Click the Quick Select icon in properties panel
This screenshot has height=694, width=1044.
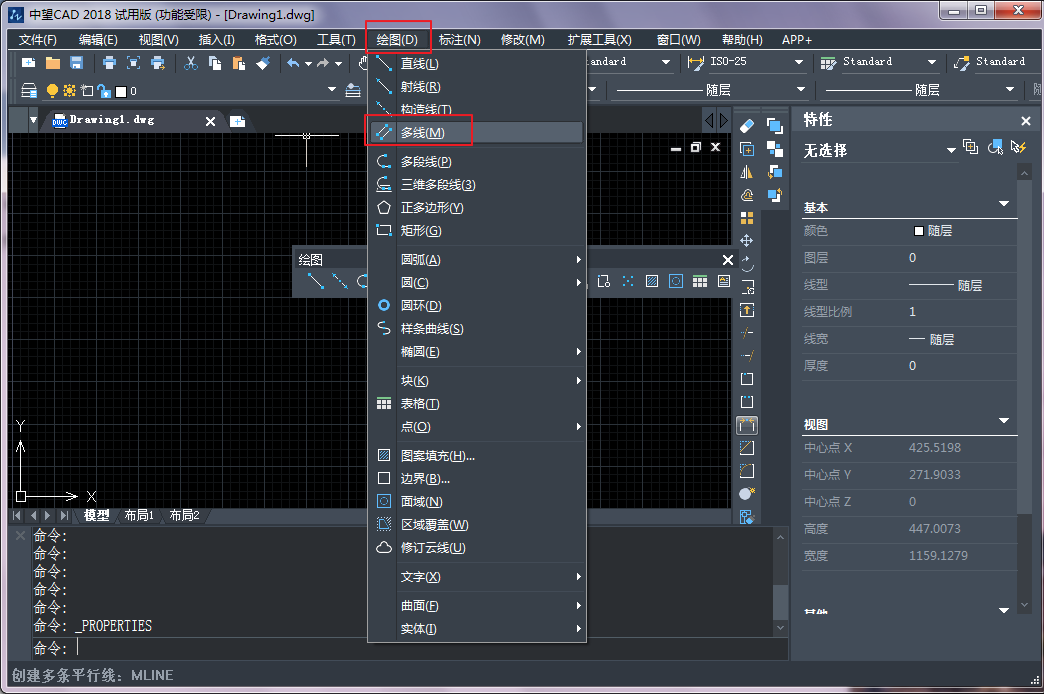(1018, 148)
